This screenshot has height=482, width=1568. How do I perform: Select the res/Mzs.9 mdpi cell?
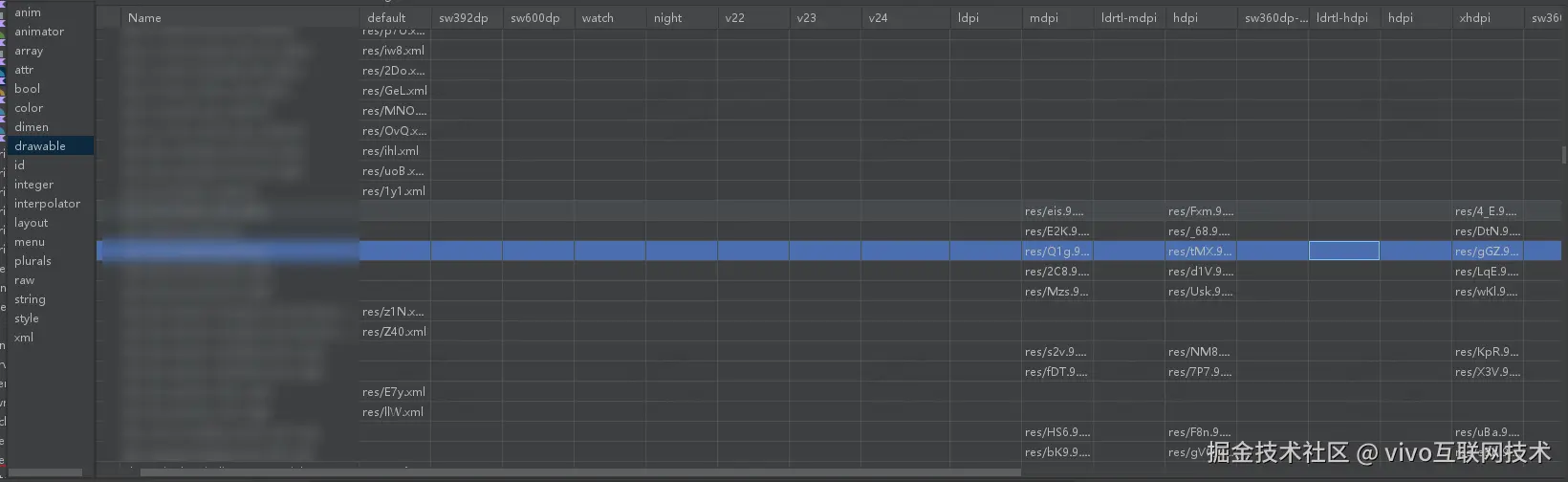point(1057,292)
